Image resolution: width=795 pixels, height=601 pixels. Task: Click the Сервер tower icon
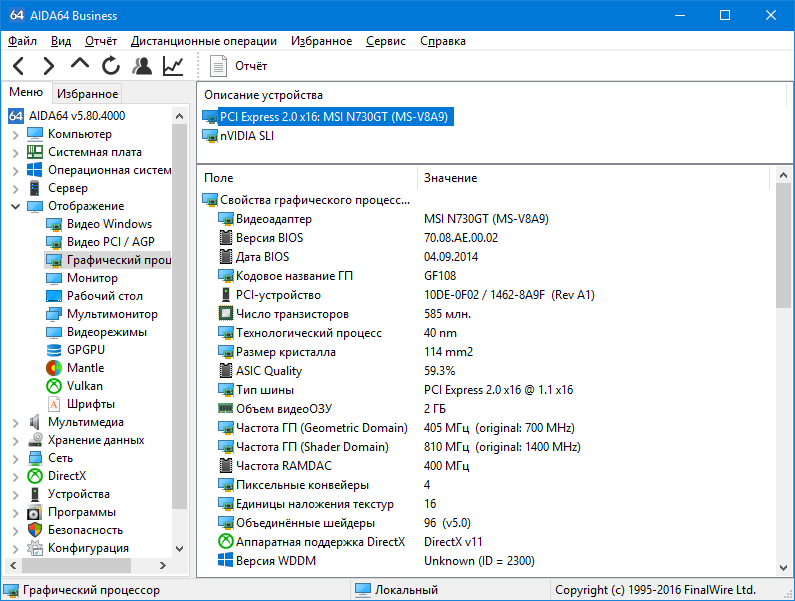[34, 188]
